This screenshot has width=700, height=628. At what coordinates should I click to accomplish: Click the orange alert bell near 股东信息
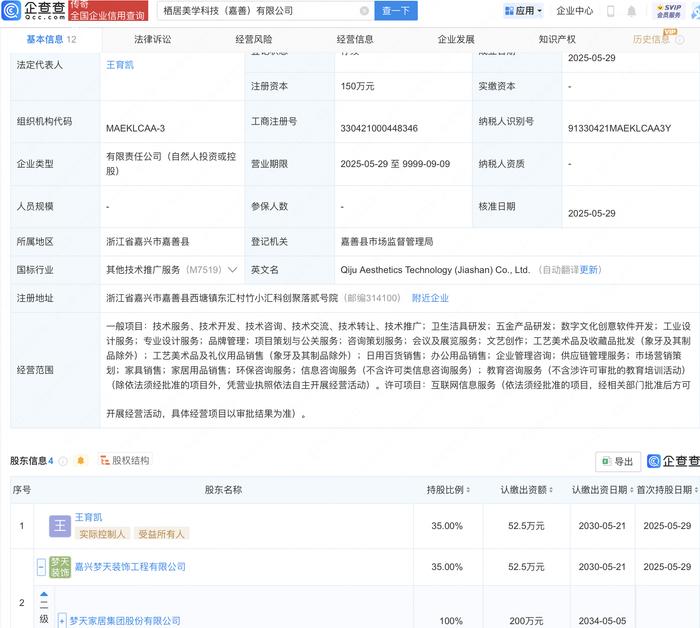(x=81, y=460)
